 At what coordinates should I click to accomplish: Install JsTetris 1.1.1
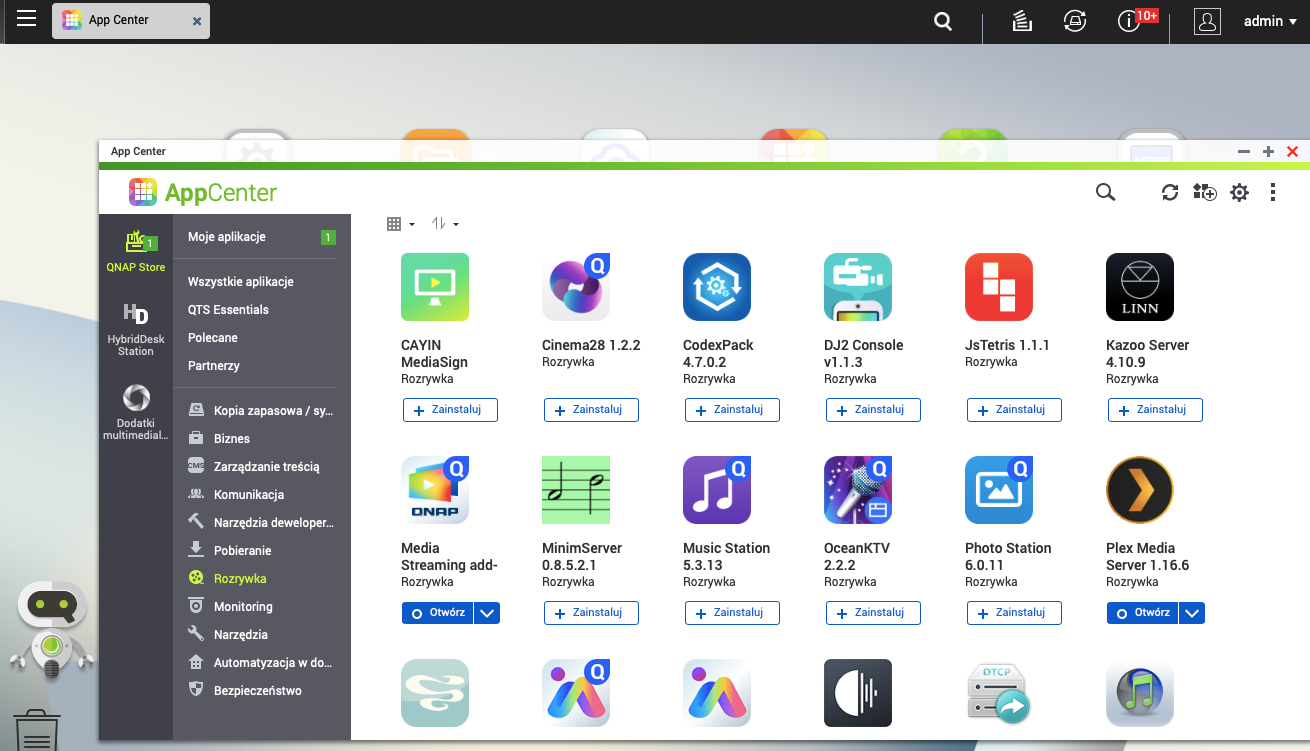[1014, 410]
